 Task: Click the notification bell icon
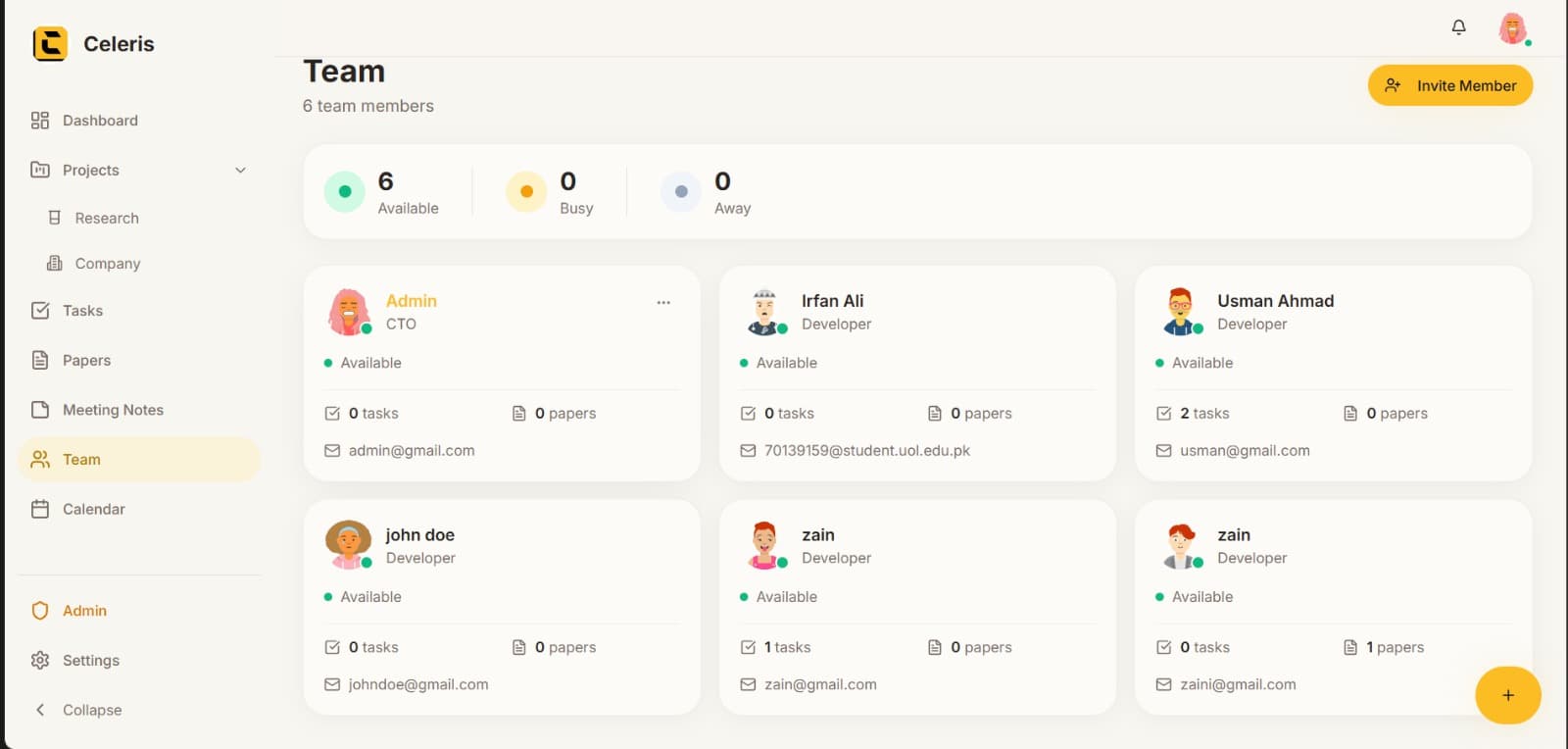point(1458,27)
